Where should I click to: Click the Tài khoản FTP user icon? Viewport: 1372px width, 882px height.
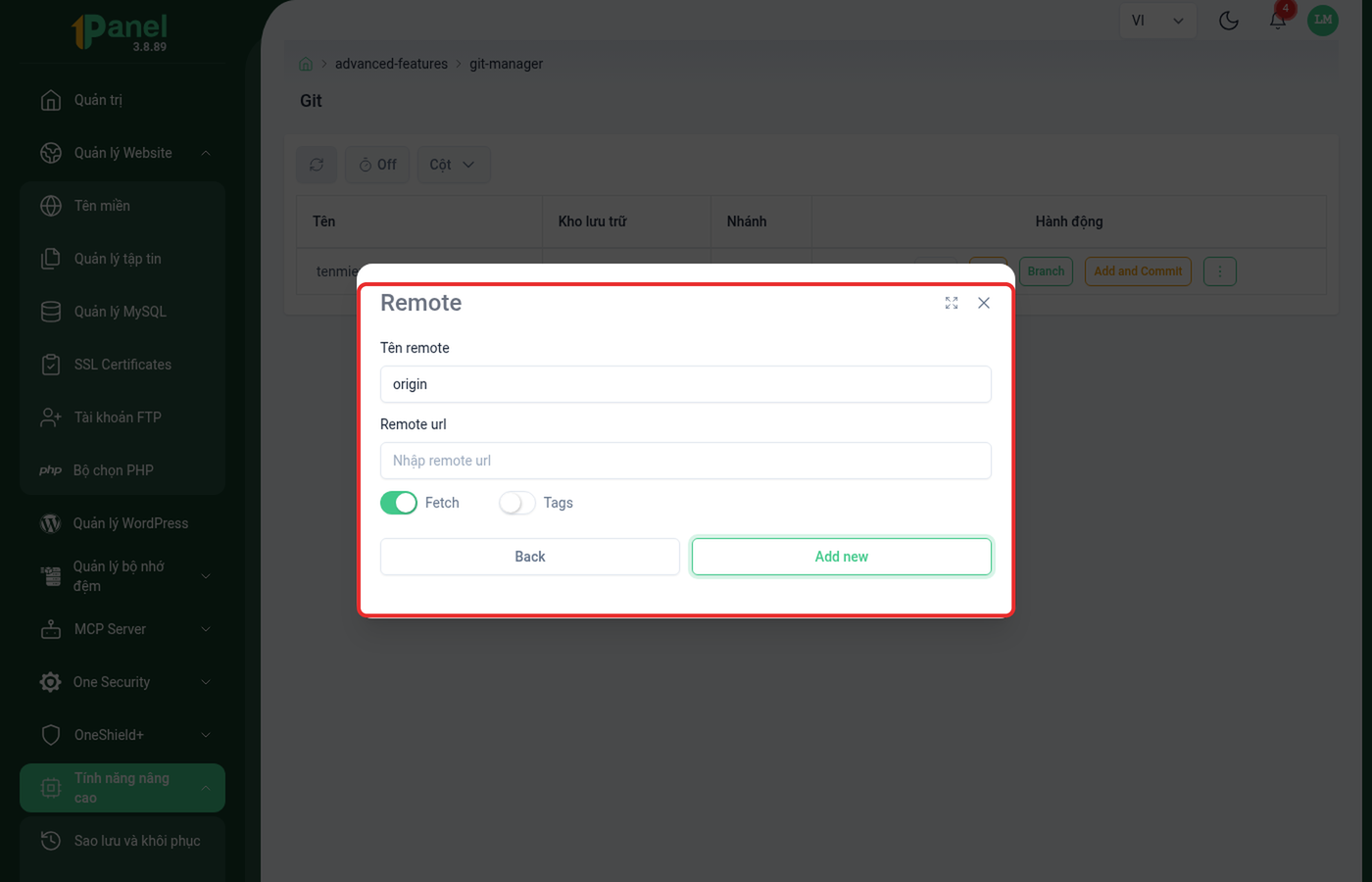pyautogui.click(x=51, y=417)
